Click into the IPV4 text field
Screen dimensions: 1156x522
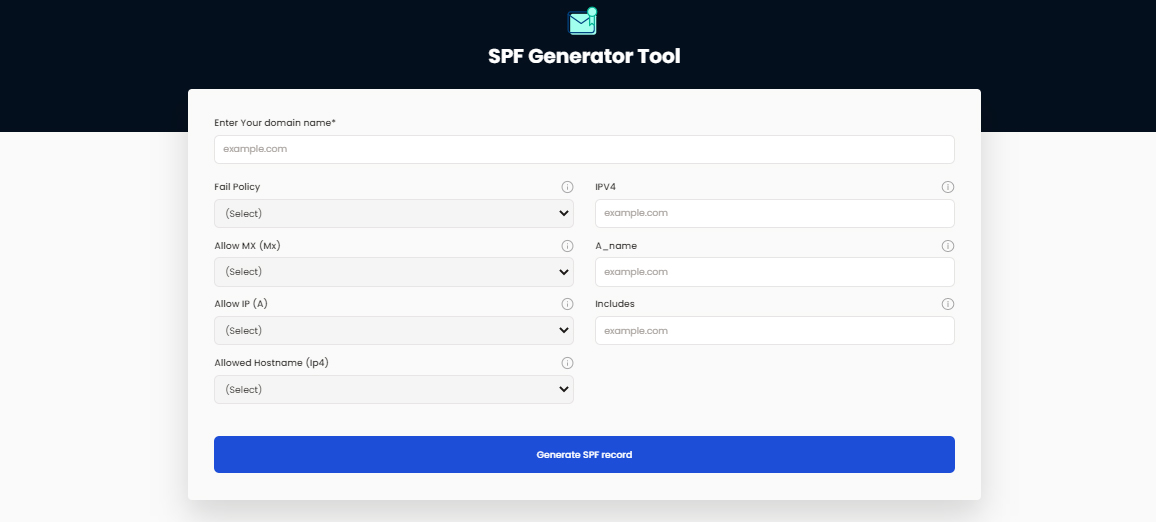pyautogui.click(x=774, y=213)
